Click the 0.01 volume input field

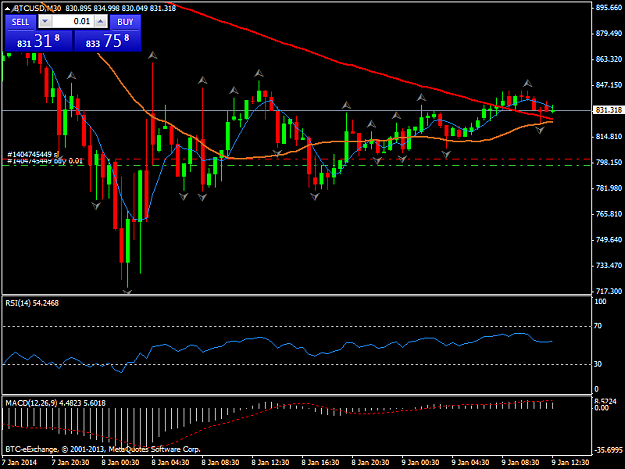[73, 22]
